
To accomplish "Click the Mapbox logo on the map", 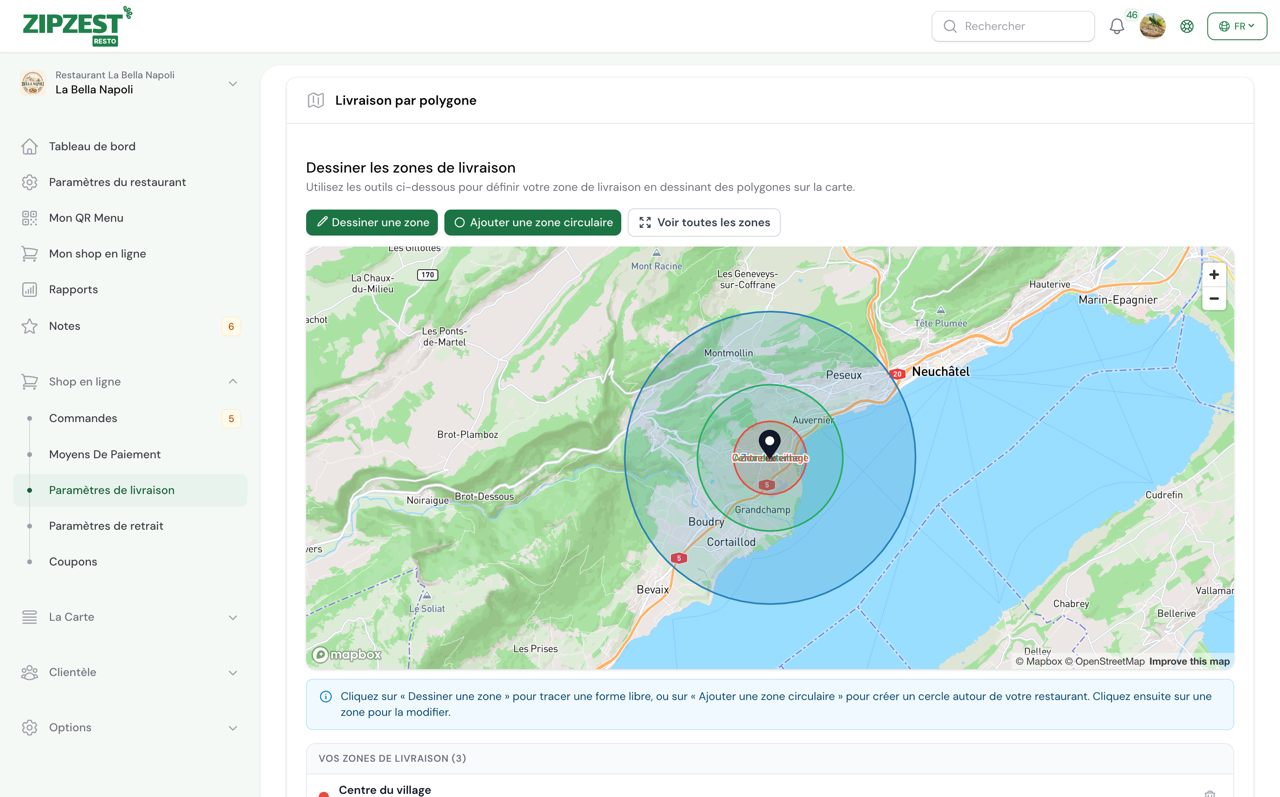I will pyautogui.click(x=347, y=655).
